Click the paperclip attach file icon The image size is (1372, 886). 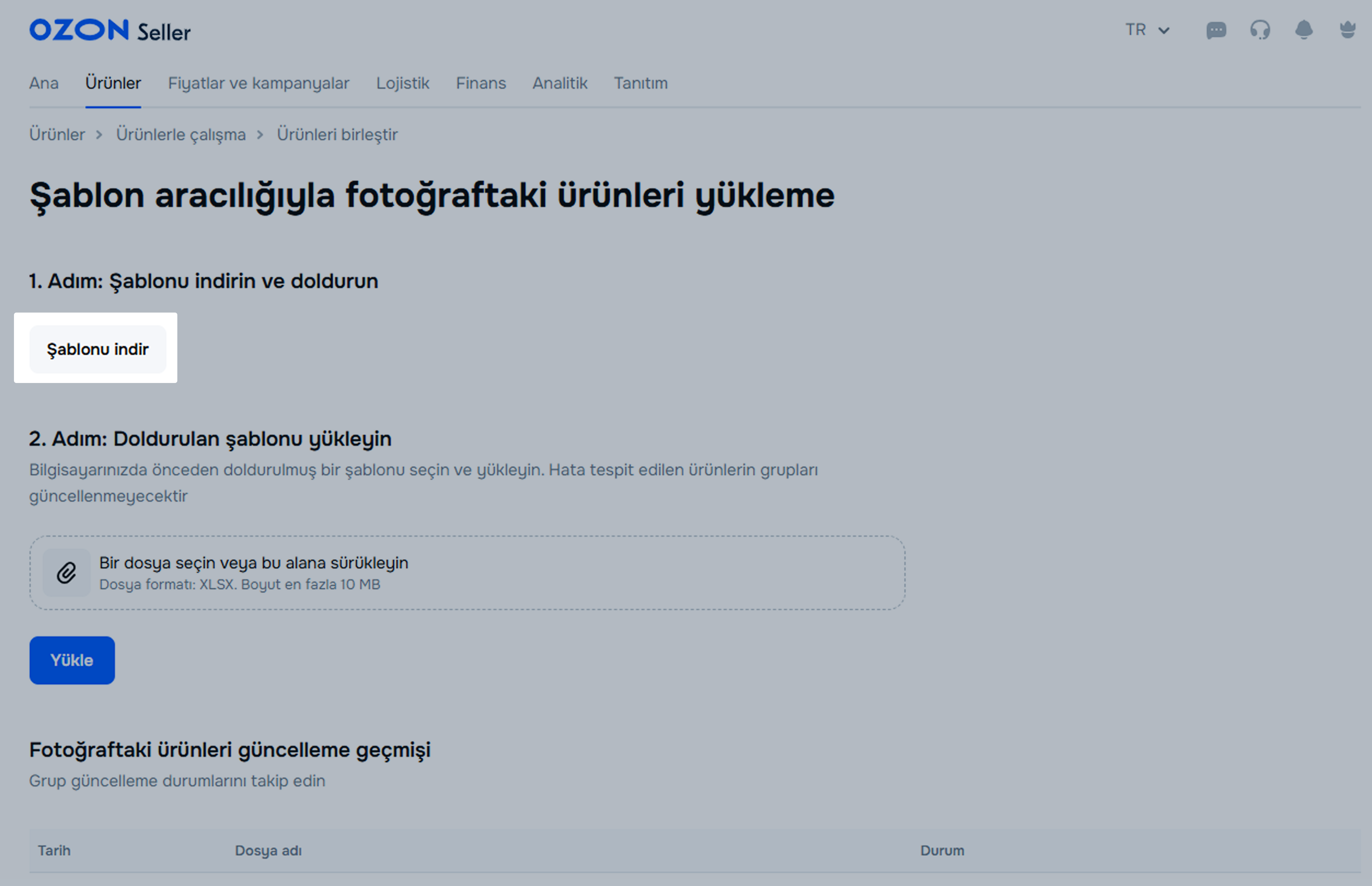coord(67,573)
